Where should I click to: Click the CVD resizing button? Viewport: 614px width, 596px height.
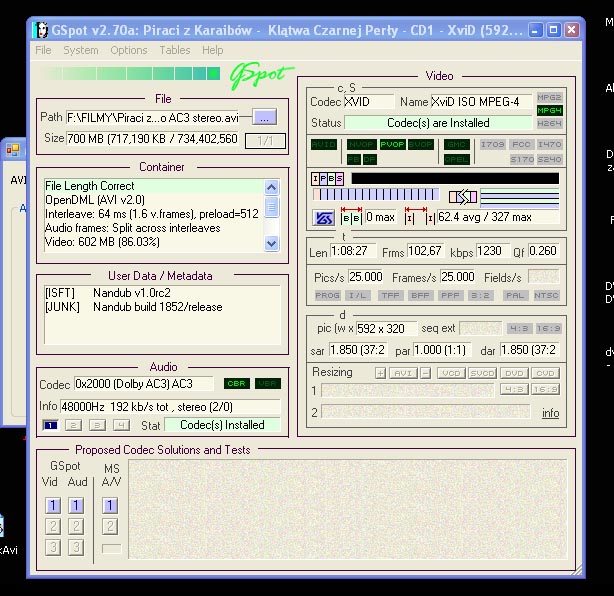tap(545, 373)
